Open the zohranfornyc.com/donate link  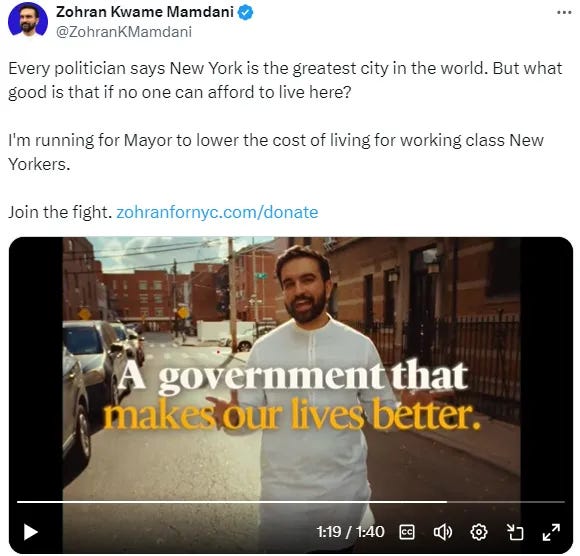(x=217, y=212)
